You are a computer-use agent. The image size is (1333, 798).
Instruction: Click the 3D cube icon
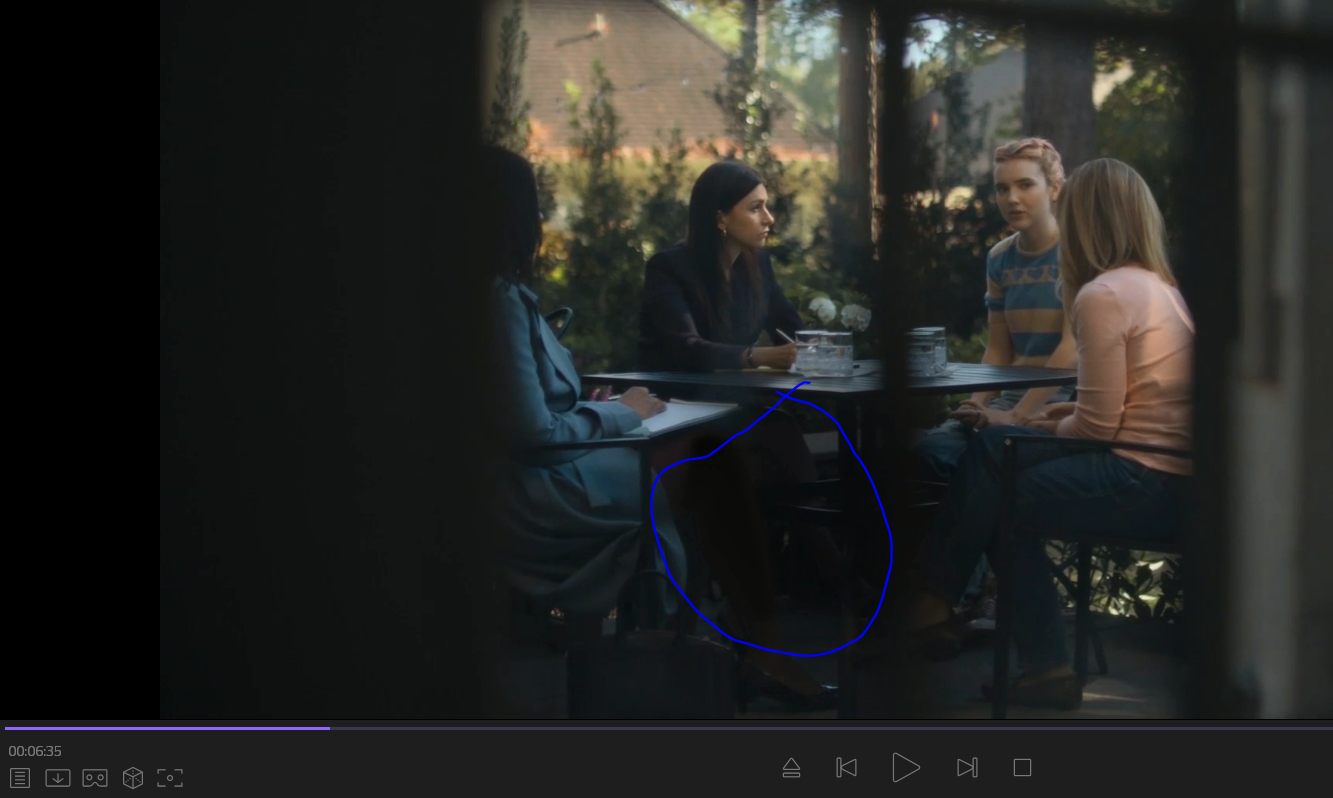point(132,777)
